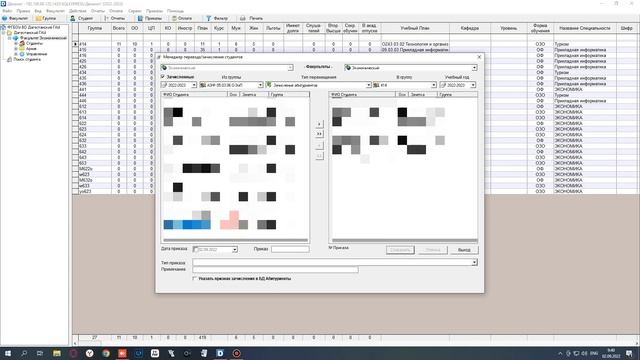Click the Сохранить button
Screen dimensions: 640x360
click(400, 250)
